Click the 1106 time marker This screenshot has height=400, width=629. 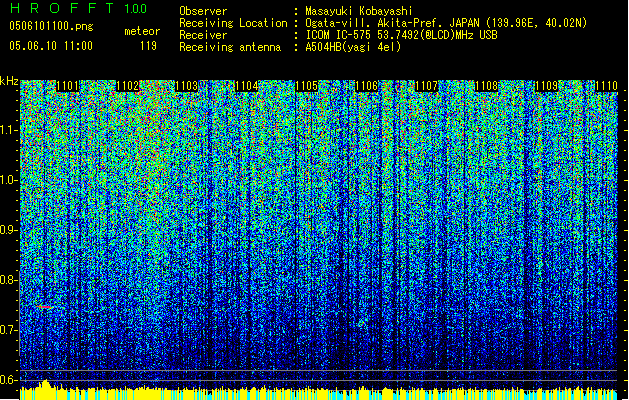tap(367, 86)
